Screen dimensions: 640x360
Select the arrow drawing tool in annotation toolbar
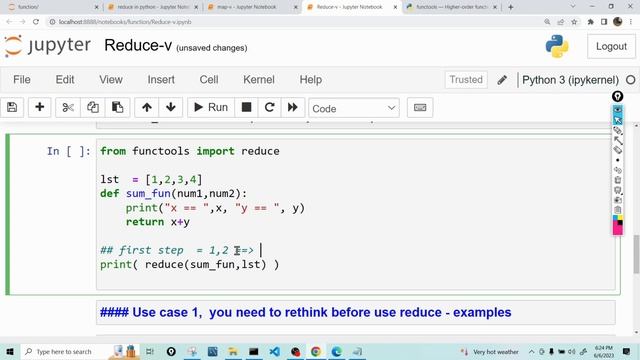tap(618, 140)
